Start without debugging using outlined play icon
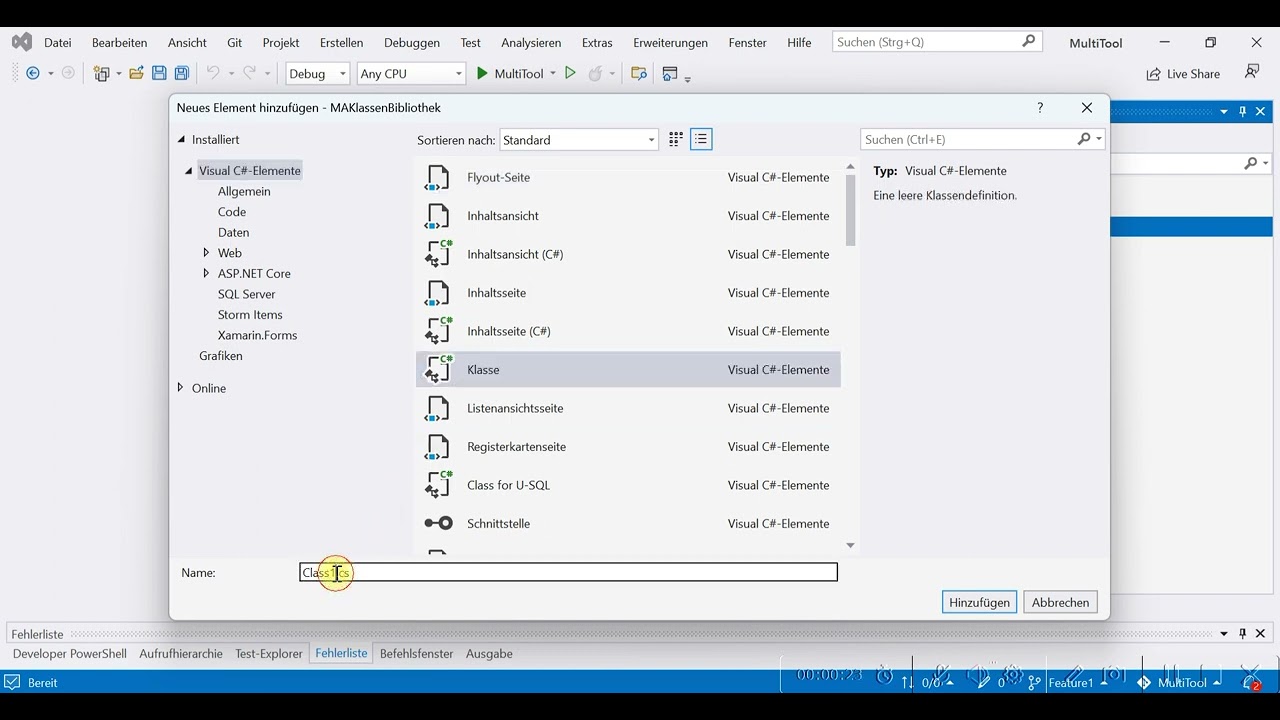Screen dimensions: 1280x720 (570, 73)
